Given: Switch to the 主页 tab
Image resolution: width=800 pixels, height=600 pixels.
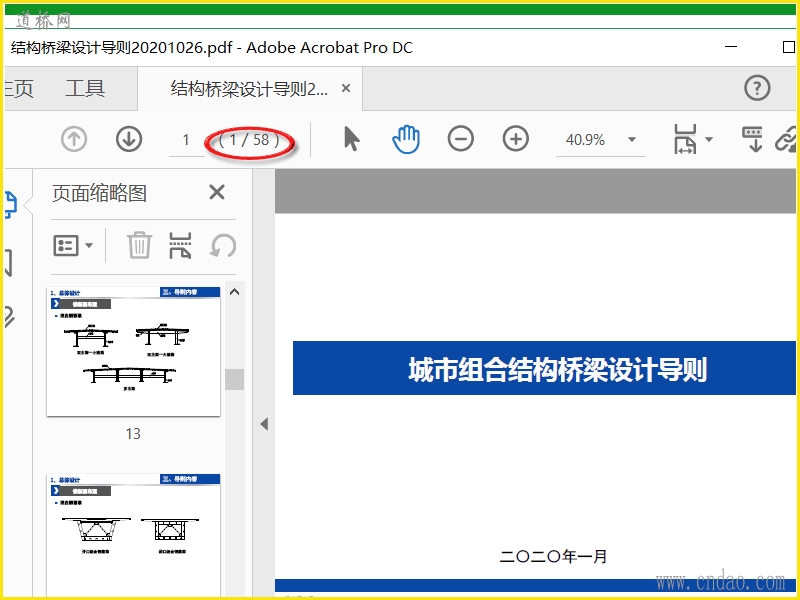Looking at the screenshot, I should point(19,89).
